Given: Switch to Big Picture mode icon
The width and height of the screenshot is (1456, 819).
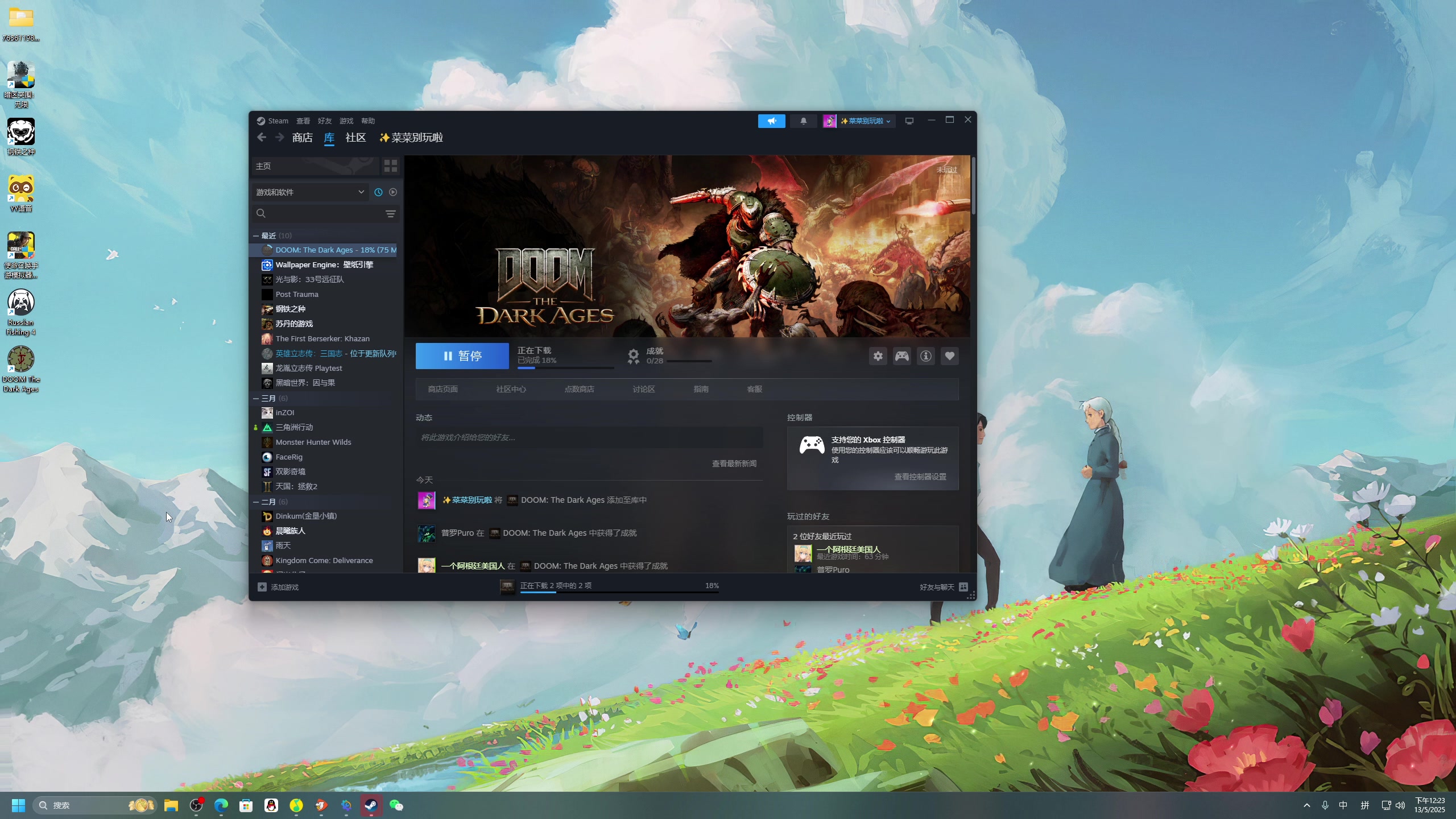Looking at the screenshot, I should [x=909, y=121].
